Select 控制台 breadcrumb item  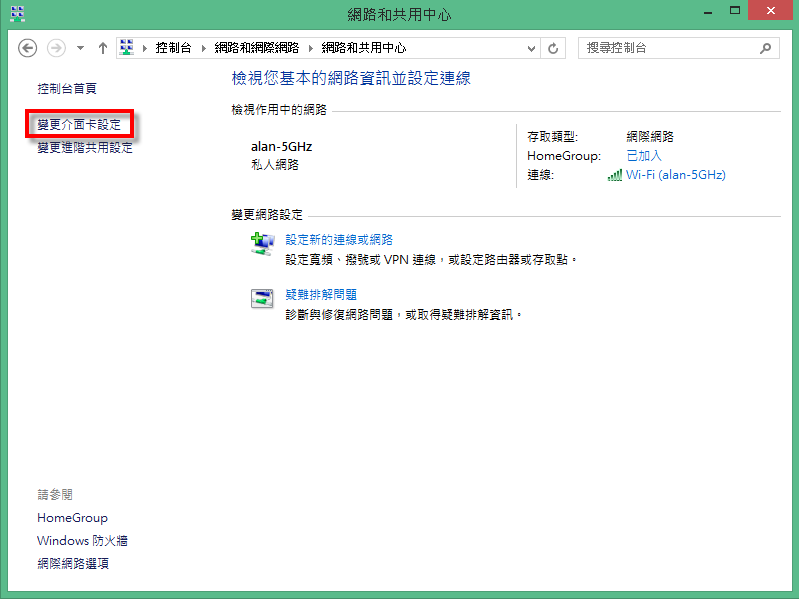pyautogui.click(x=175, y=48)
